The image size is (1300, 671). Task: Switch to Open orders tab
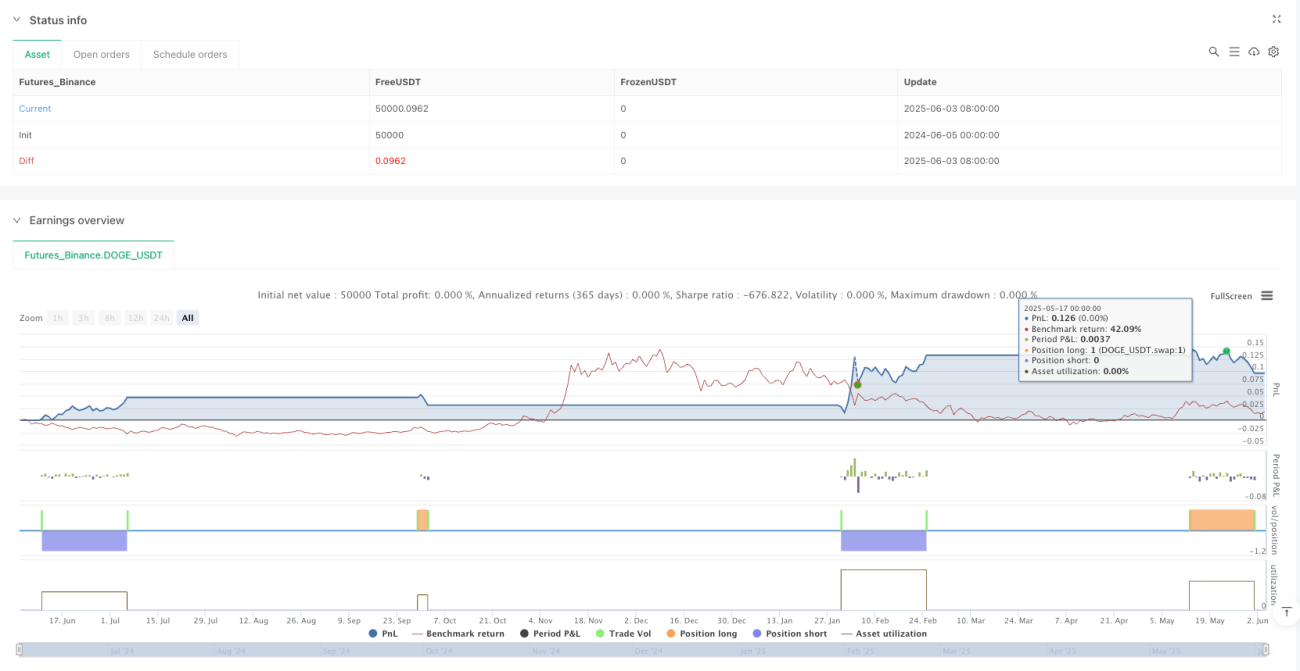101,54
